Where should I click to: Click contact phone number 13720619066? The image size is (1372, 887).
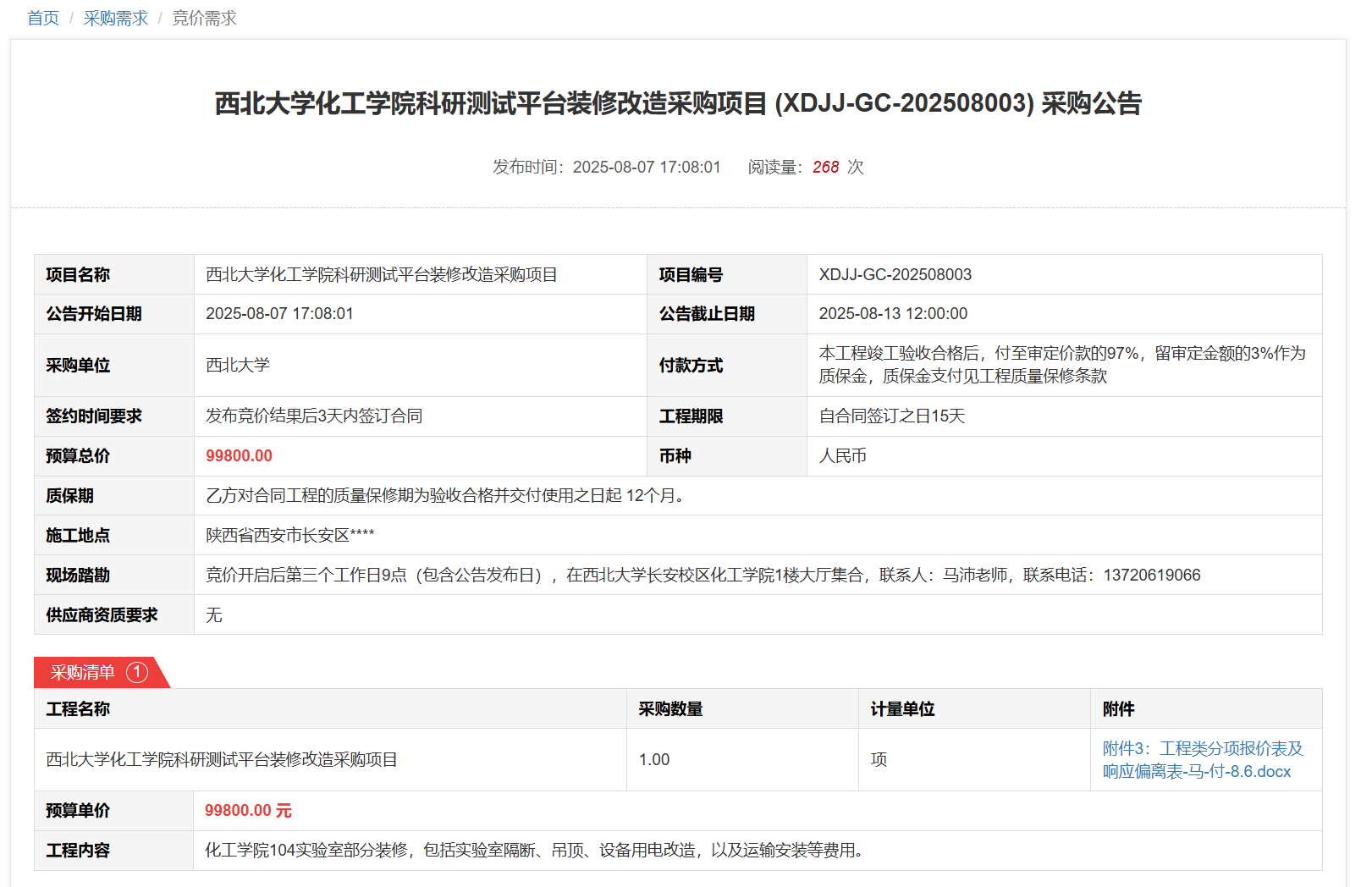(x=1151, y=576)
